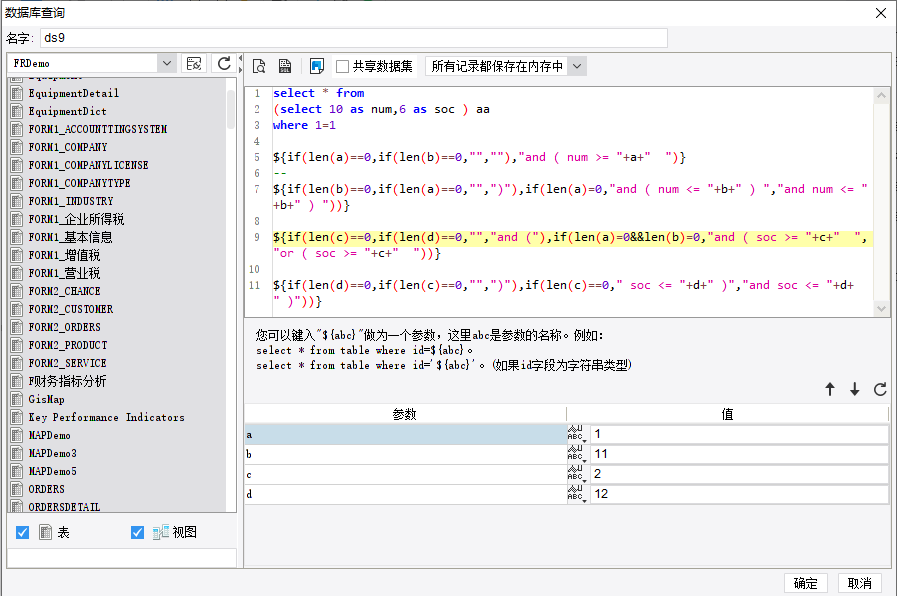897x596 pixels.
Task: Open the 所有记录都保存在内存中 dropdown
Action: pyautogui.click(x=577, y=66)
